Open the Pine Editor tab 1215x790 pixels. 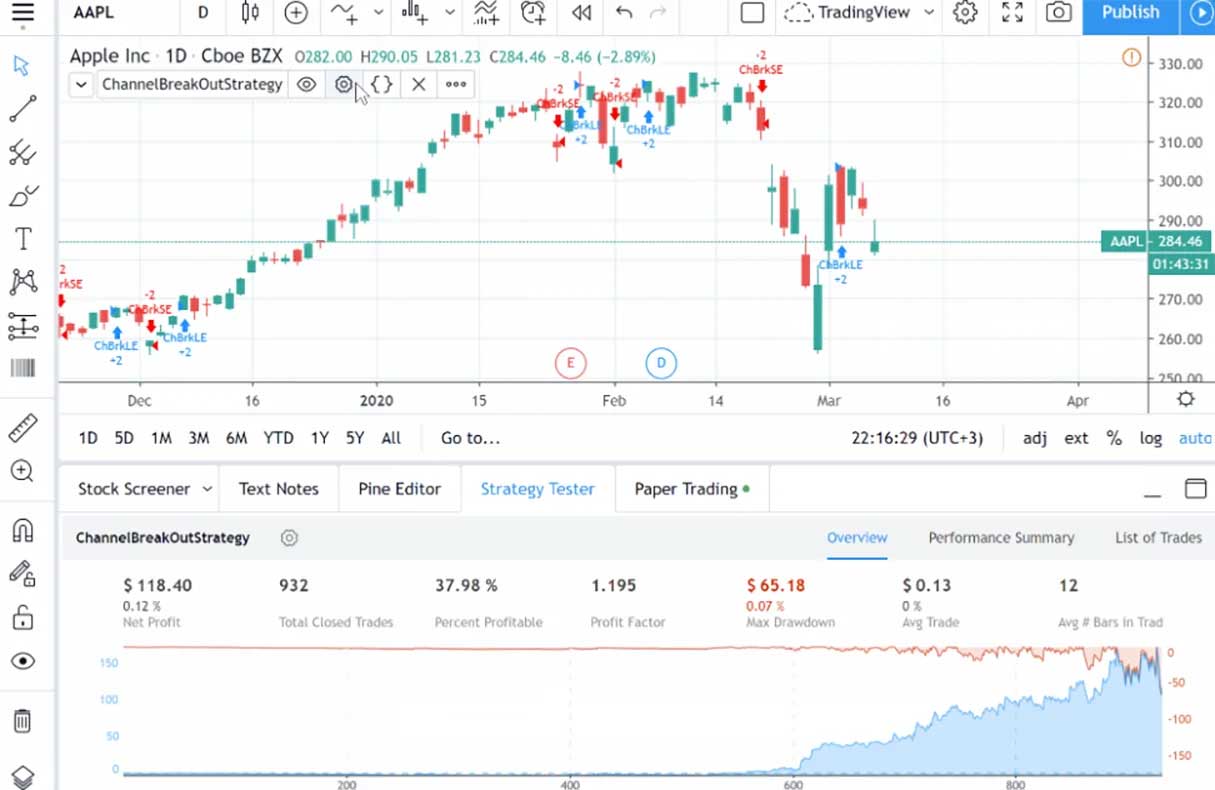tap(399, 489)
